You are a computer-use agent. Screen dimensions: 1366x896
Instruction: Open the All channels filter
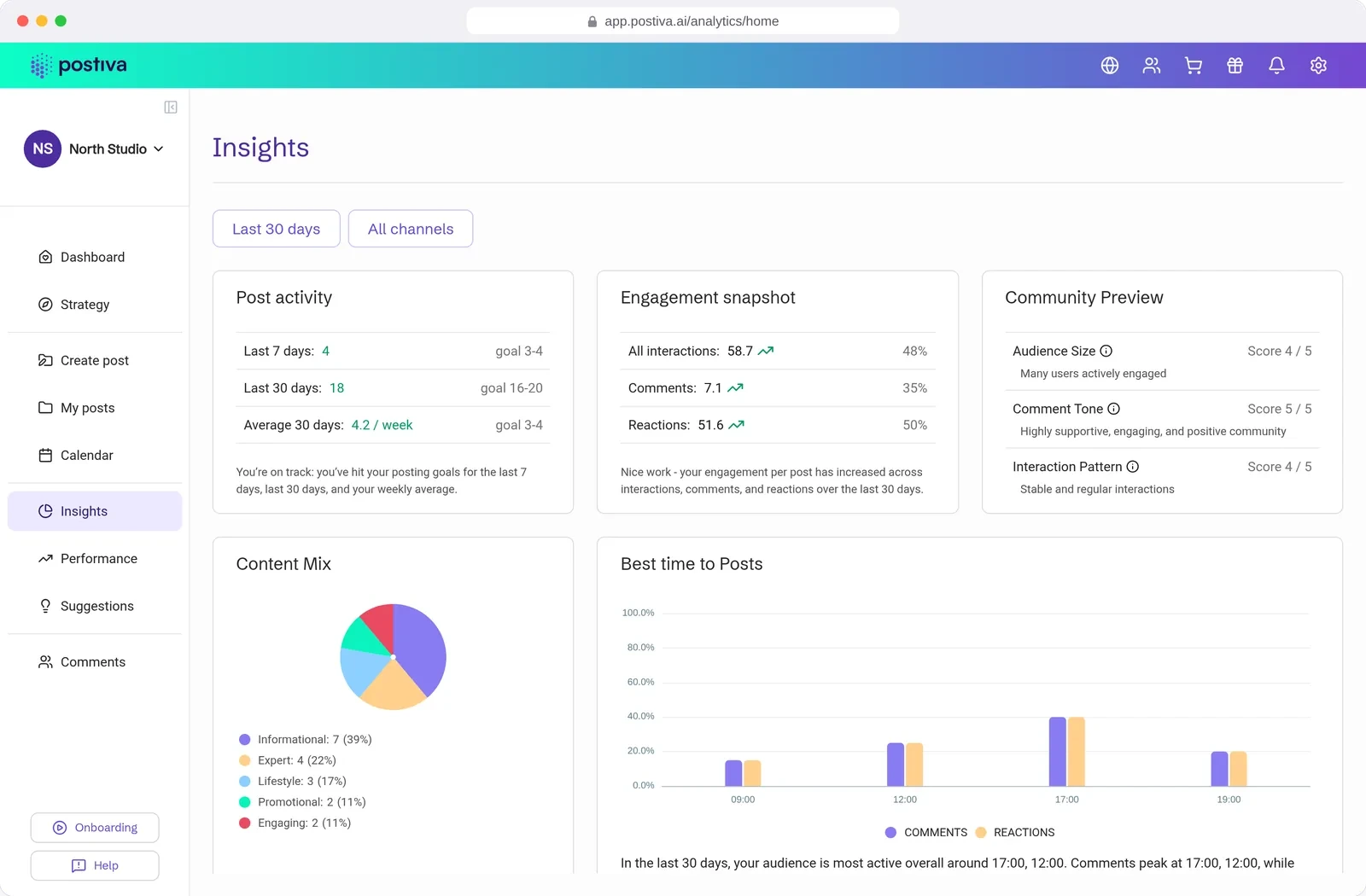[x=411, y=229]
